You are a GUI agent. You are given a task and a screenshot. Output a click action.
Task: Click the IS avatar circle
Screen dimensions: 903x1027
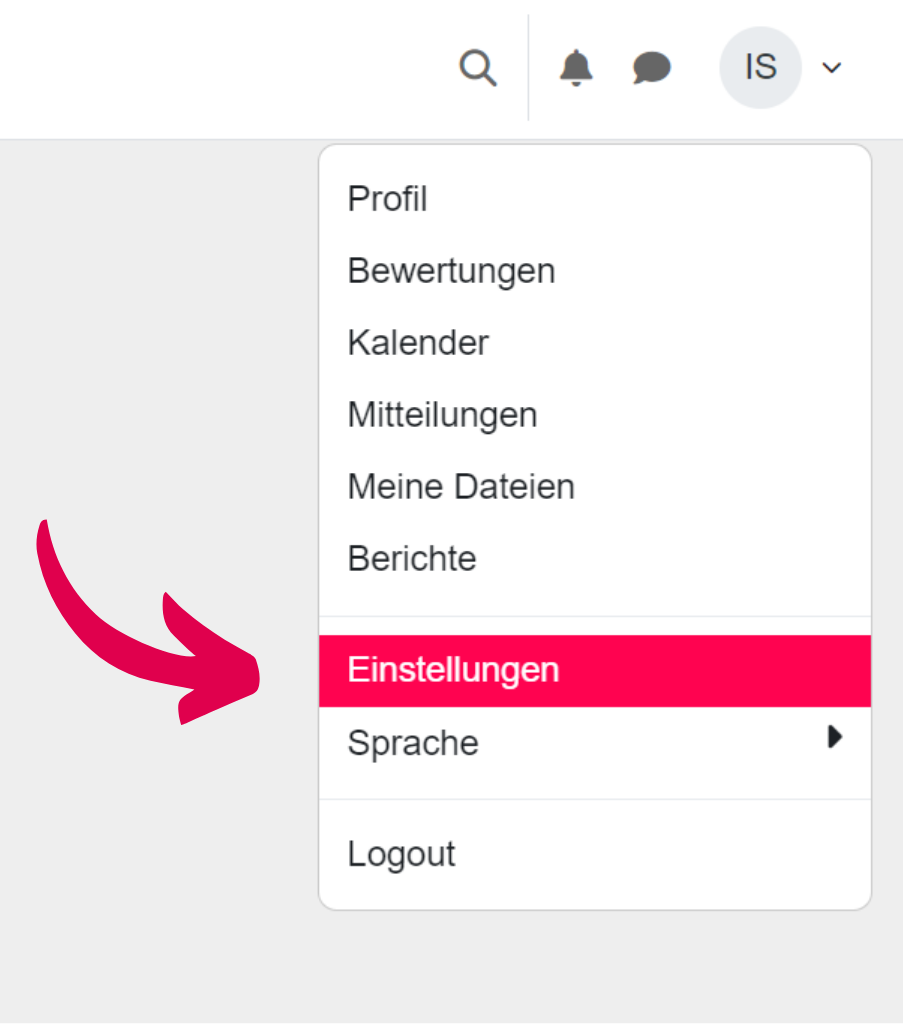(761, 67)
